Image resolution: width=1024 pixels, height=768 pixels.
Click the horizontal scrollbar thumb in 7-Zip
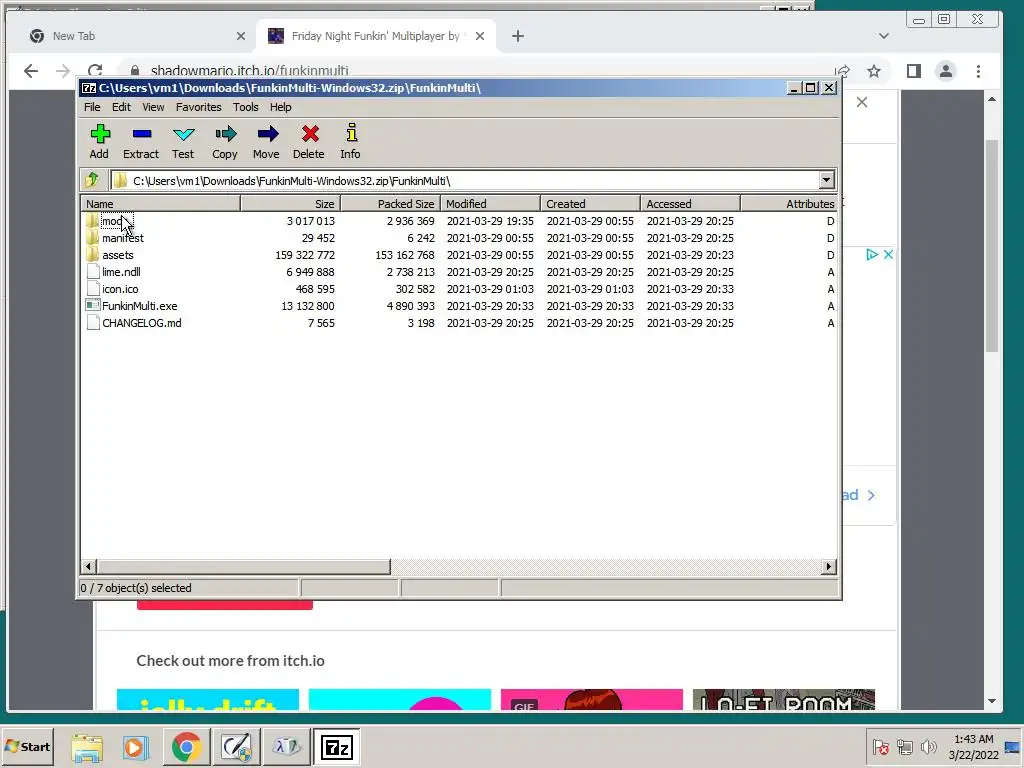point(243,566)
